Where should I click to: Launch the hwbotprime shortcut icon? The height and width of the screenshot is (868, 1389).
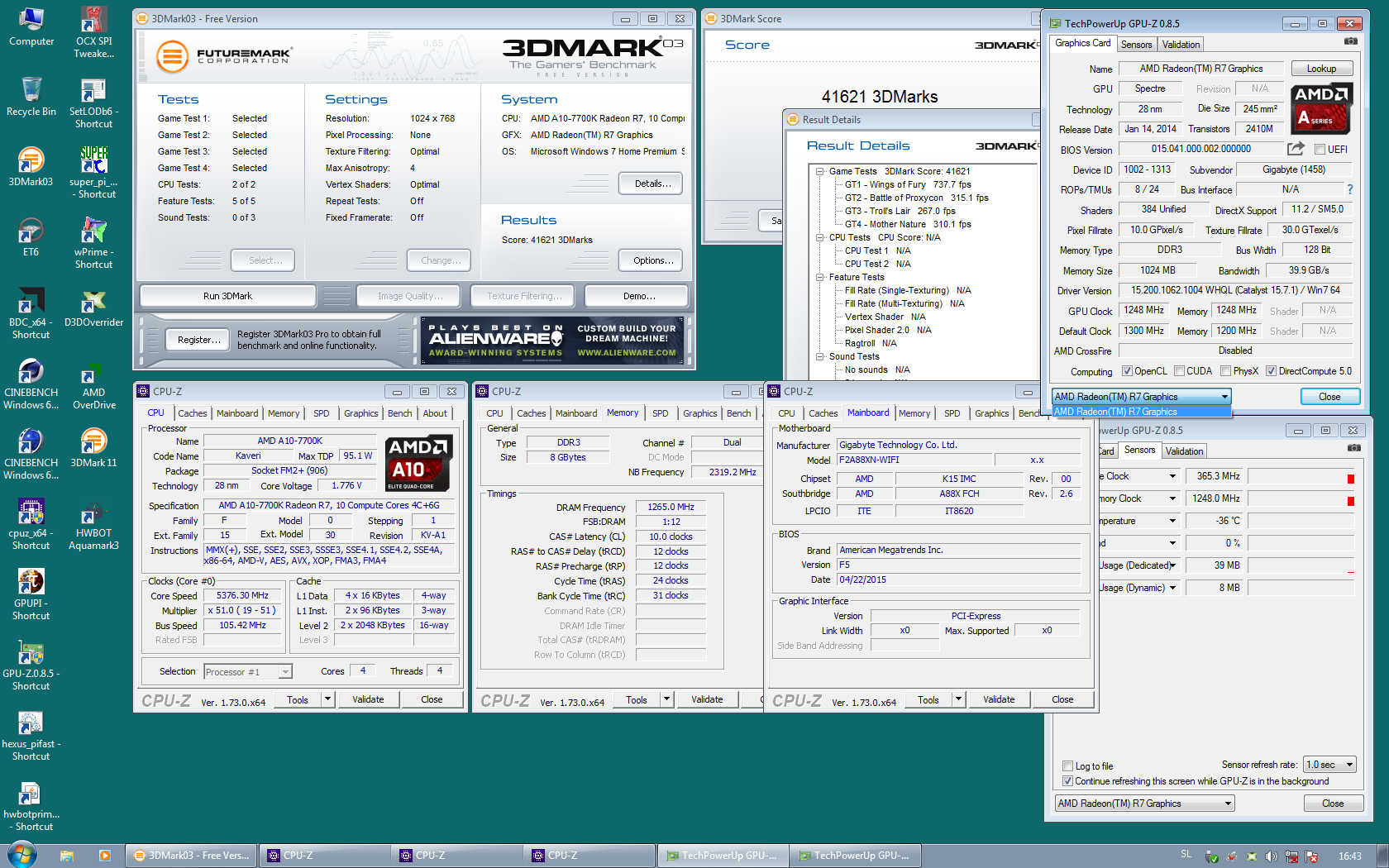point(31,805)
